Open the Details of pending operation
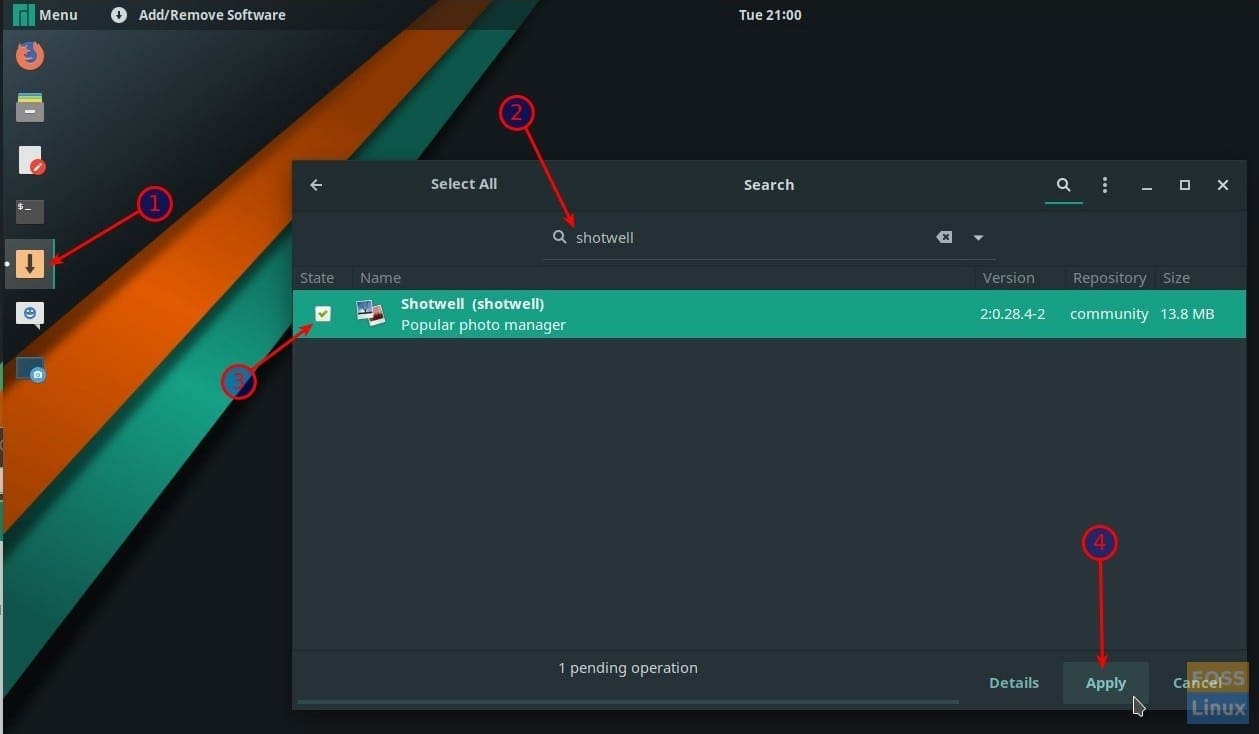 coord(1014,683)
